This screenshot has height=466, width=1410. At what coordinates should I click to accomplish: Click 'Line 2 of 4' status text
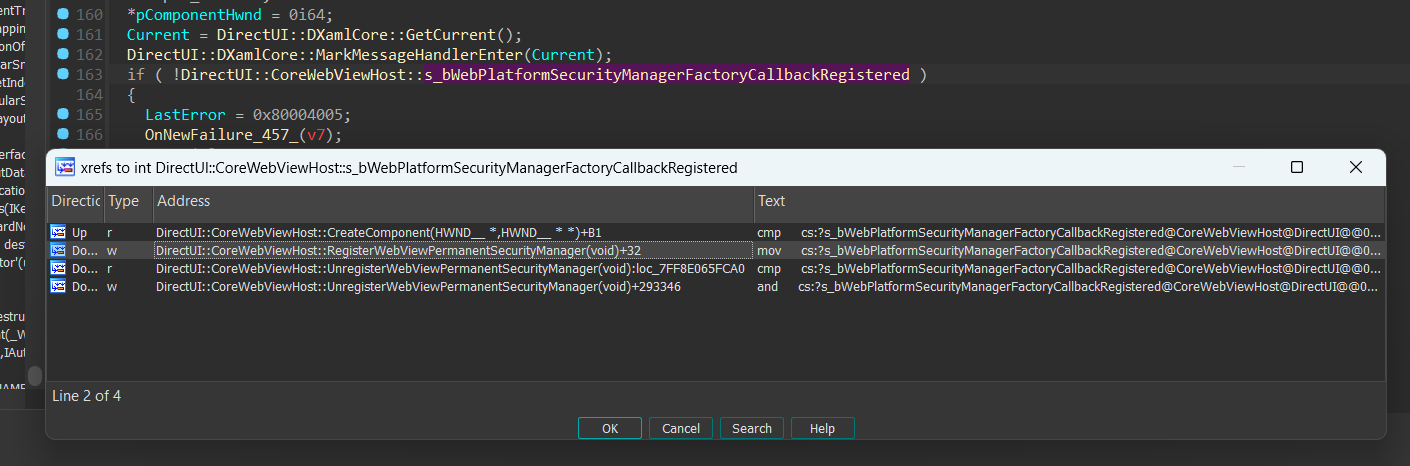[87, 396]
